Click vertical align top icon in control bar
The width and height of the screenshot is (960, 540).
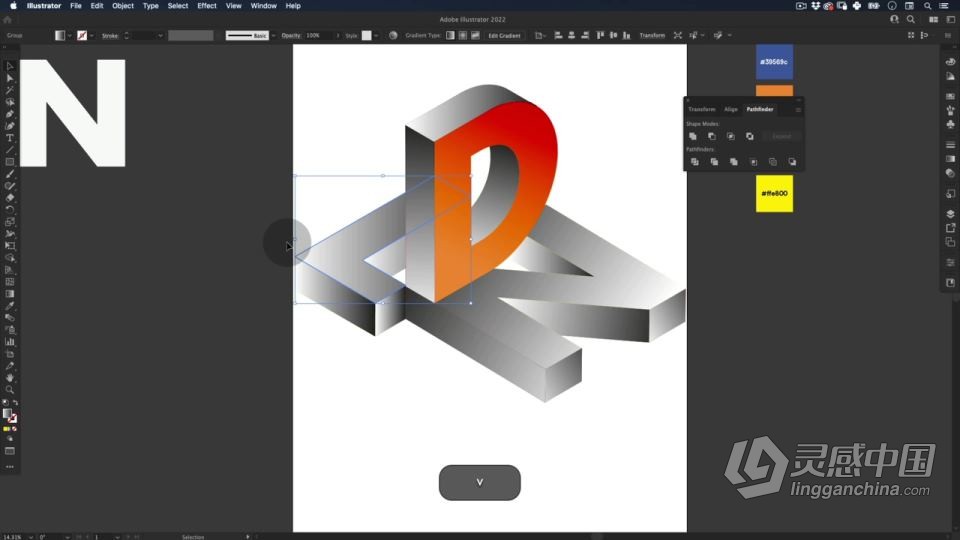click(600, 36)
